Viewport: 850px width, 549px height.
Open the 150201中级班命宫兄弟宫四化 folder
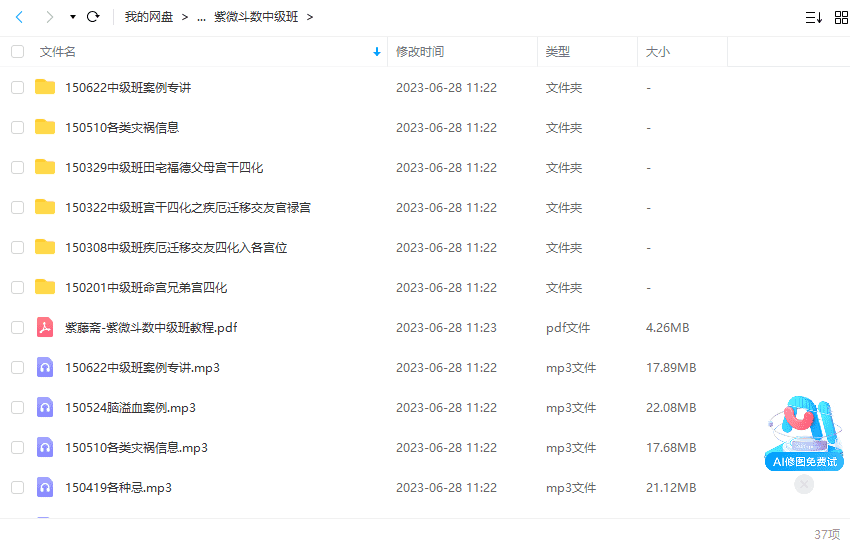pyautogui.click(x=146, y=287)
